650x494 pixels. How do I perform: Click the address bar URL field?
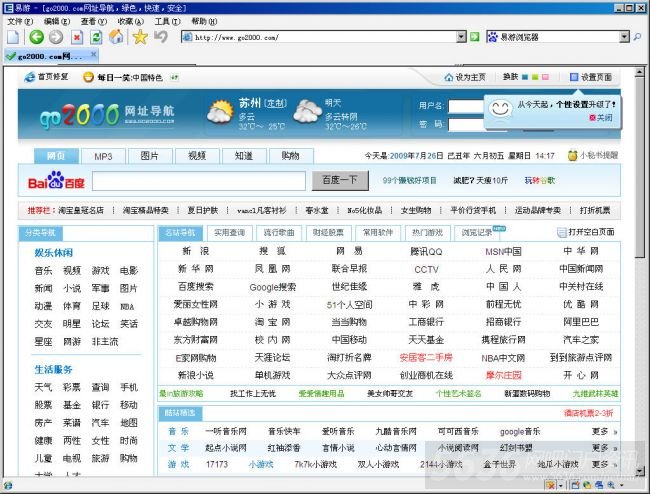tap(319, 37)
